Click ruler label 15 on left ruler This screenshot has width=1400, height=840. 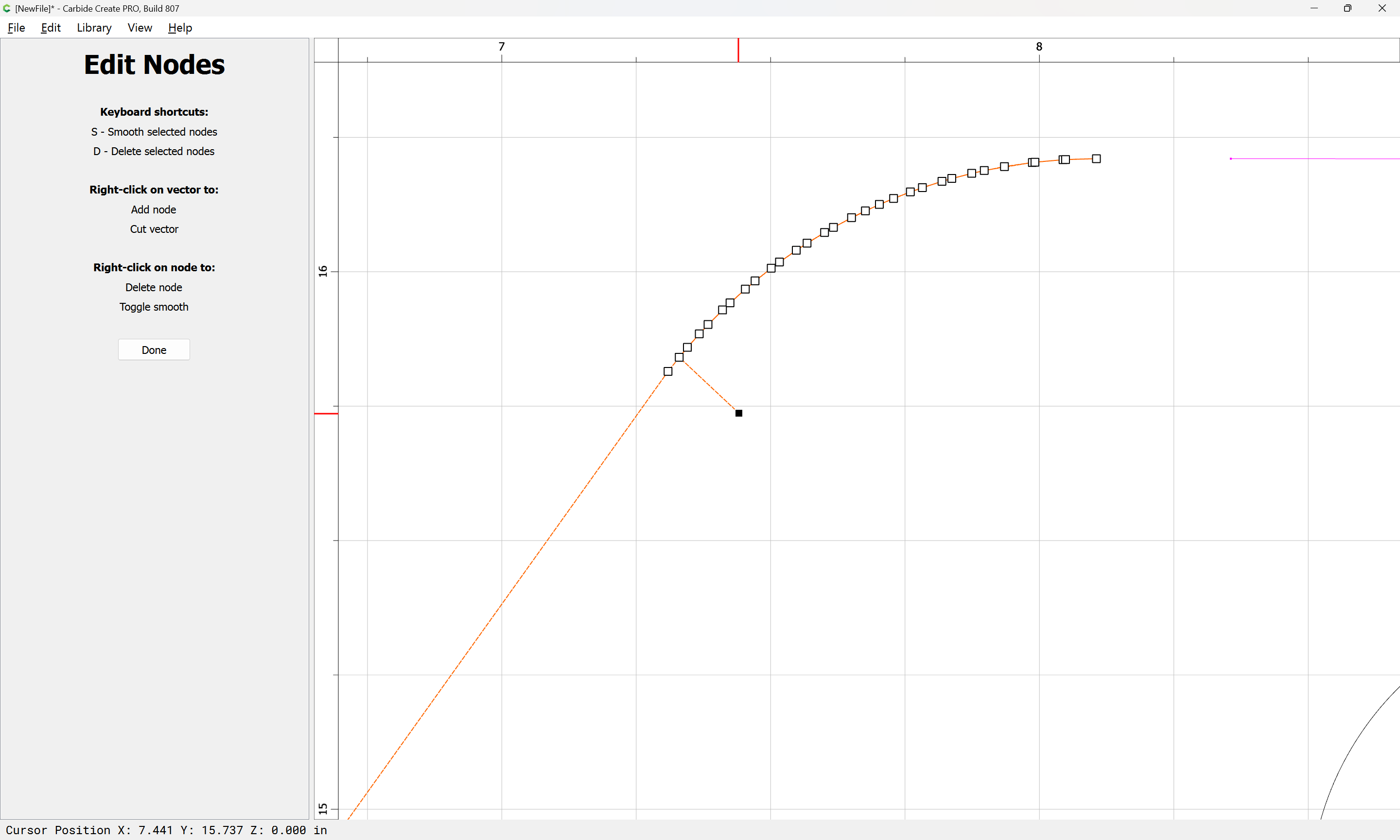pyautogui.click(x=323, y=809)
